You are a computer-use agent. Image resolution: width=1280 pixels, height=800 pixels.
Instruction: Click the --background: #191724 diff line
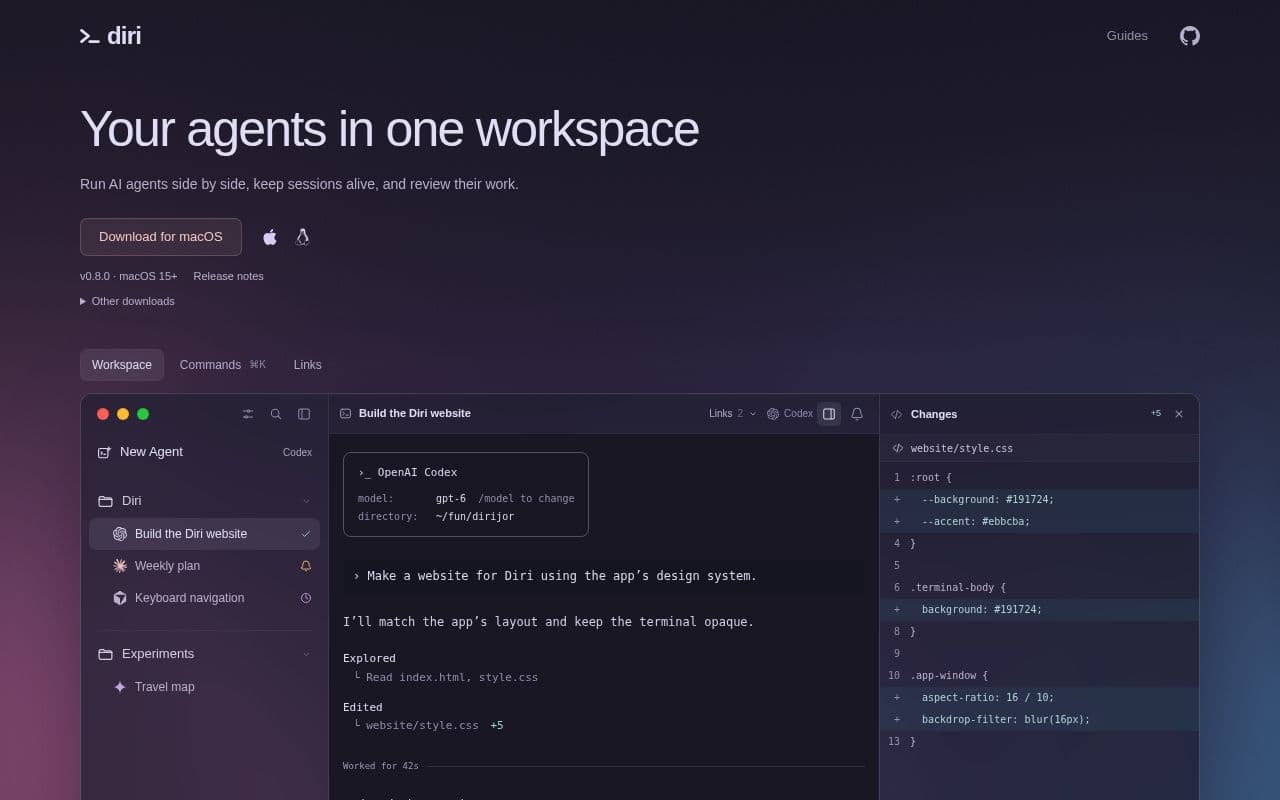click(1039, 499)
